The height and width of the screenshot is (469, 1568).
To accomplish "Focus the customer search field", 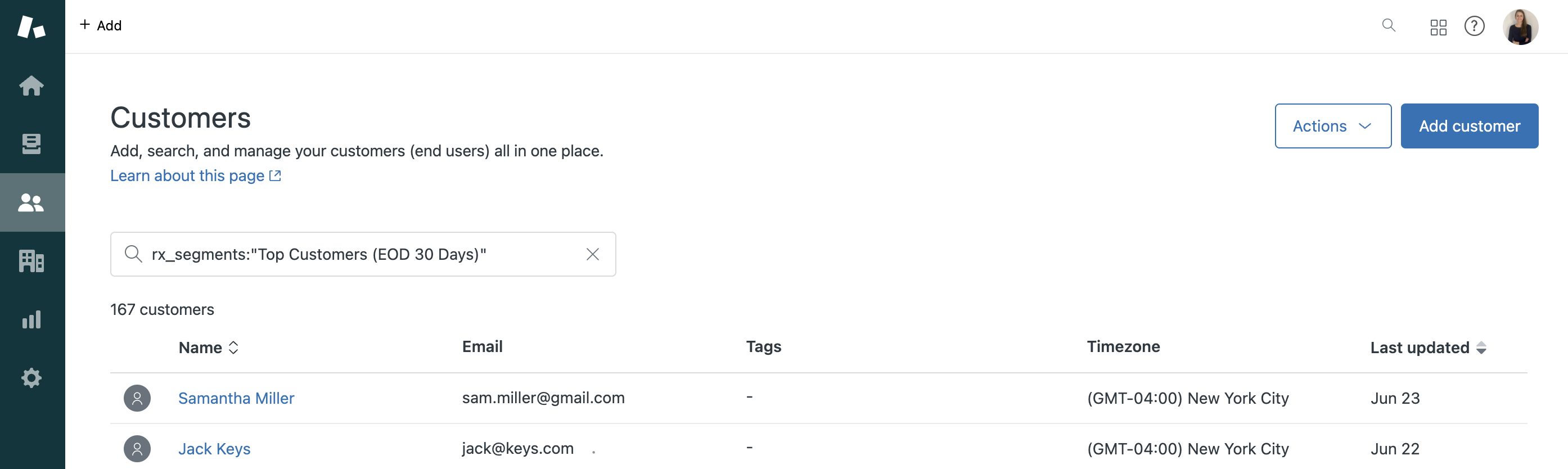I will click(363, 254).
